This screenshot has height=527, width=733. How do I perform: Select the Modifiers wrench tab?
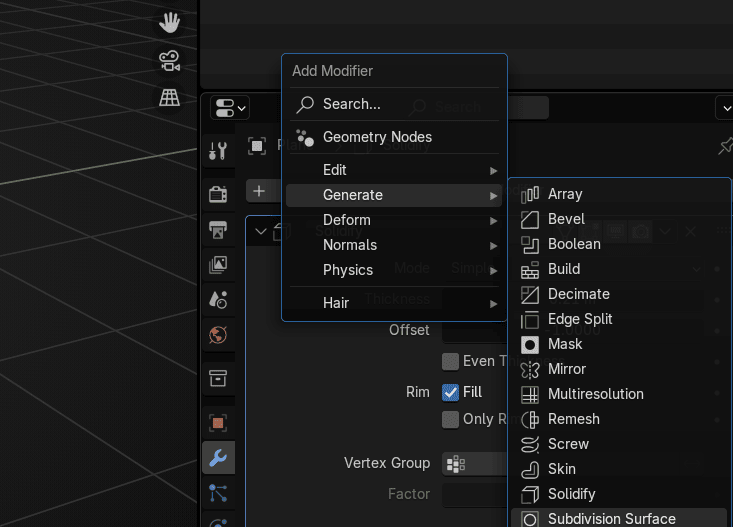(218, 458)
